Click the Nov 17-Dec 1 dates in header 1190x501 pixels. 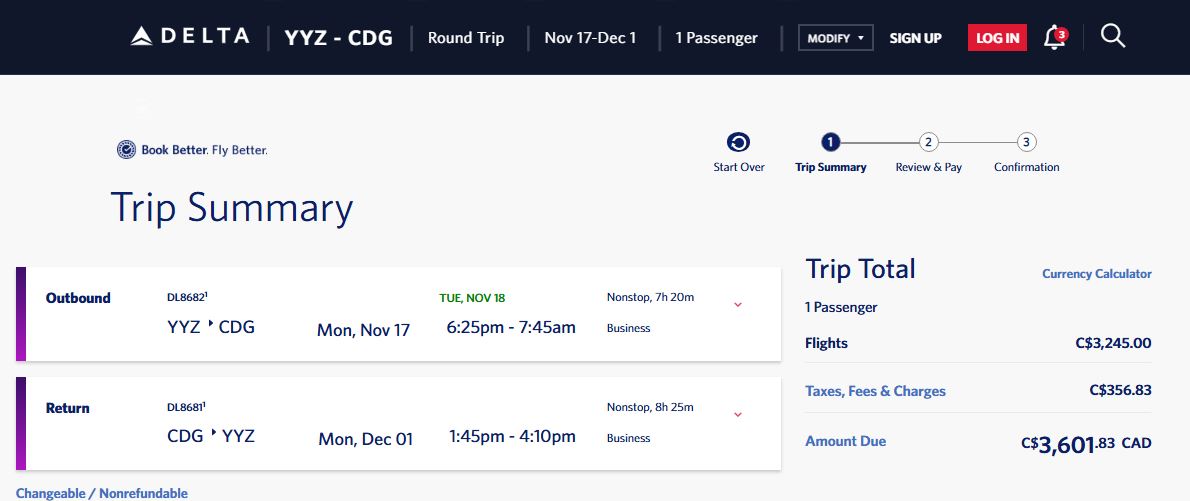[590, 38]
